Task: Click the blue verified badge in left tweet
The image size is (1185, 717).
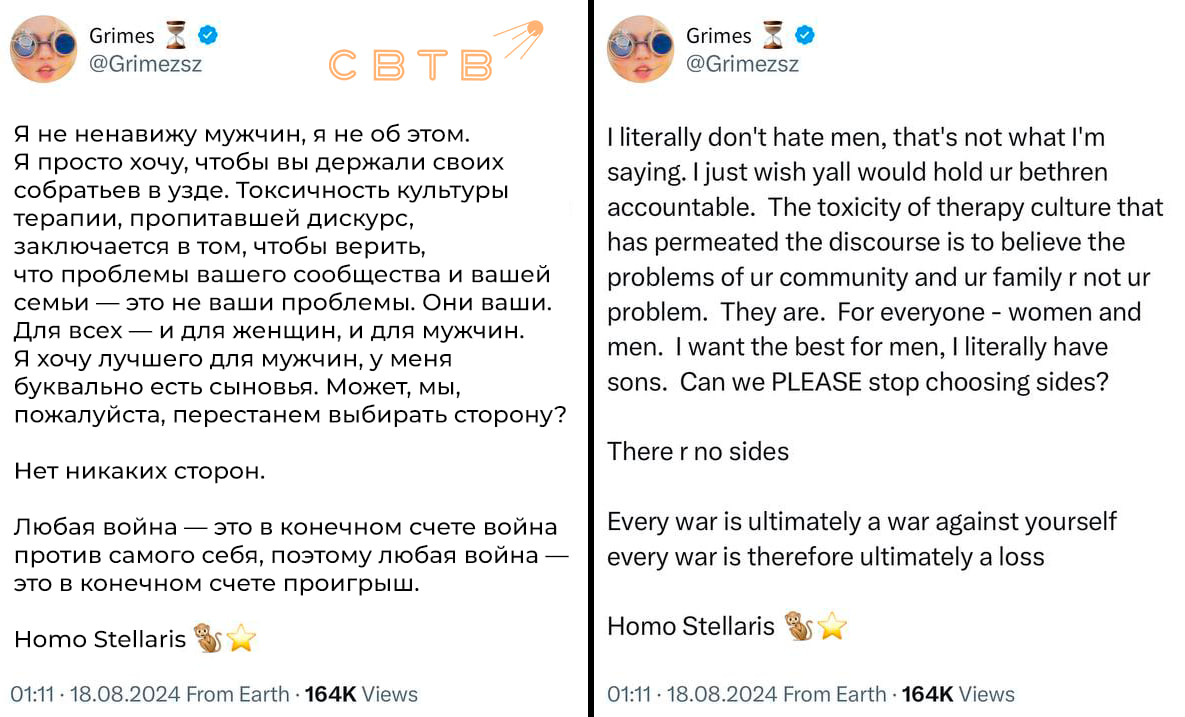Action: pos(208,35)
